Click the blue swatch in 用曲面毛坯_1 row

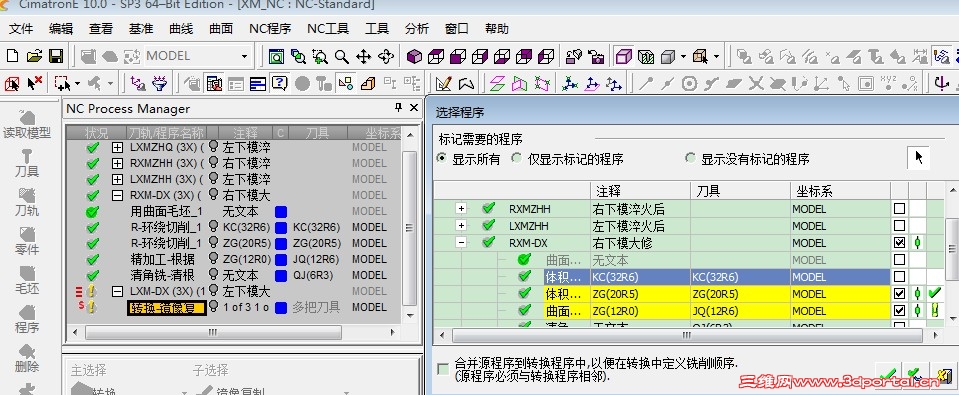coord(281,212)
